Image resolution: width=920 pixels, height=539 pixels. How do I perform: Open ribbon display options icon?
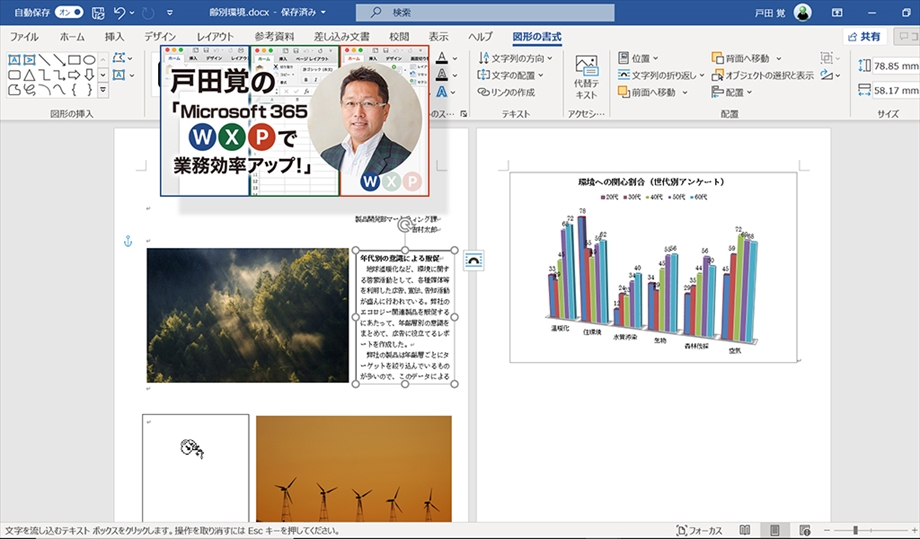(x=837, y=12)
